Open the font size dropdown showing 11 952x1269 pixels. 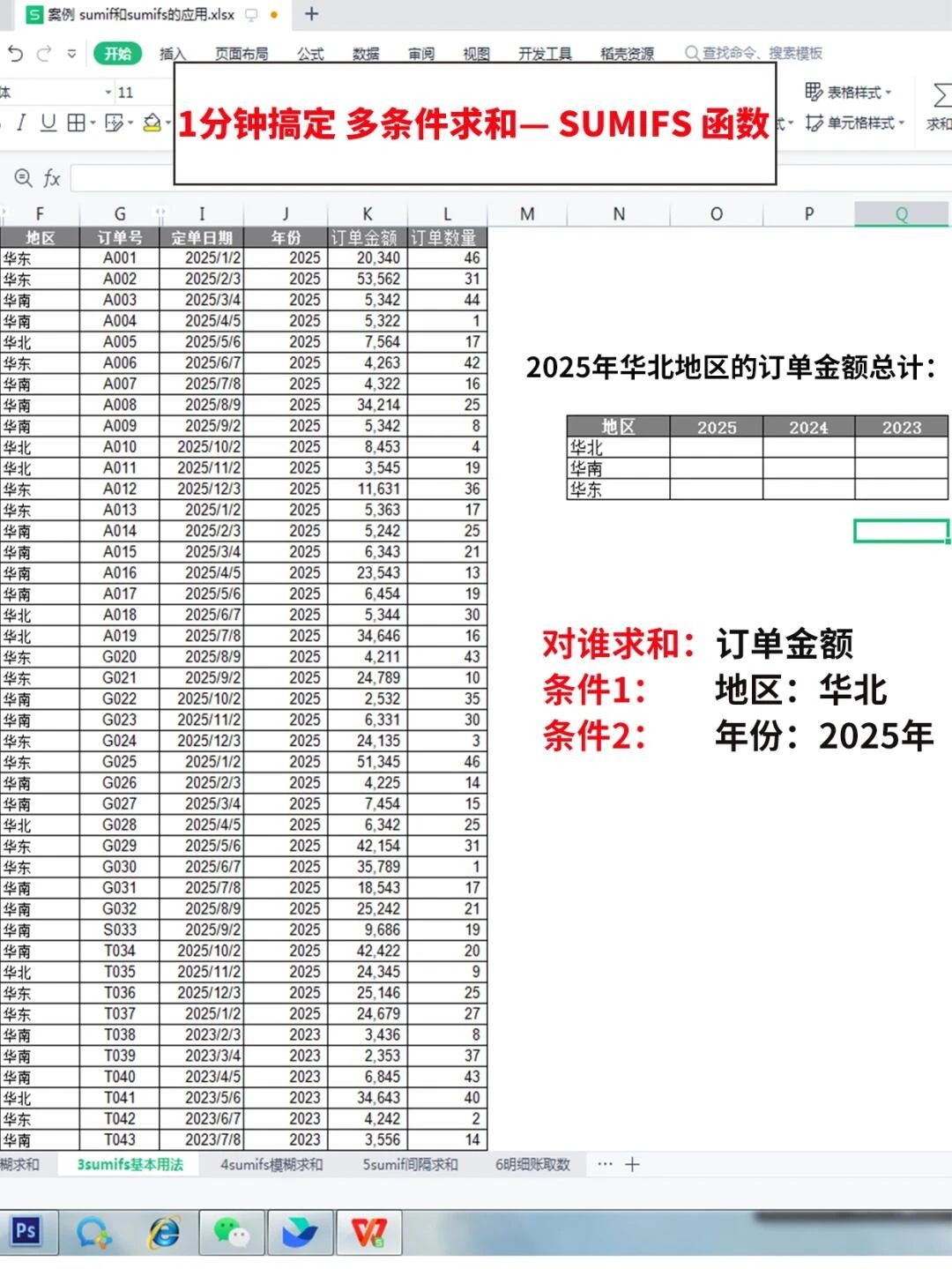108,93
